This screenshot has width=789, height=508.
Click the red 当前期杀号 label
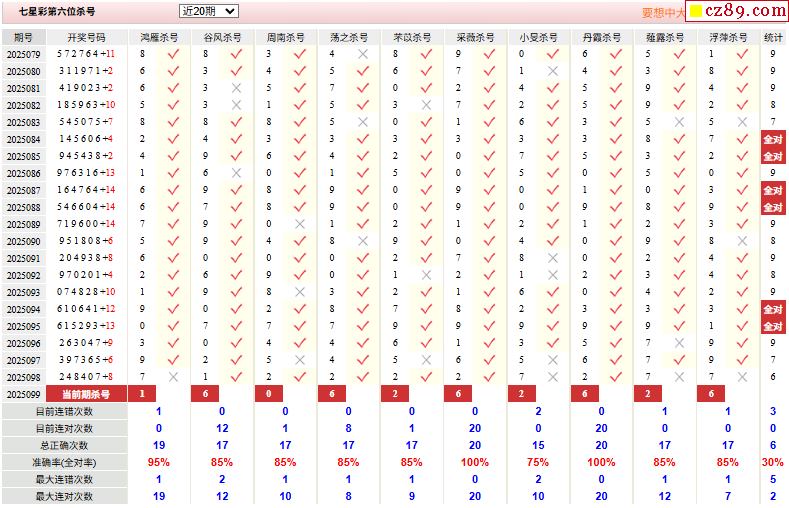[x=86, y=394]
